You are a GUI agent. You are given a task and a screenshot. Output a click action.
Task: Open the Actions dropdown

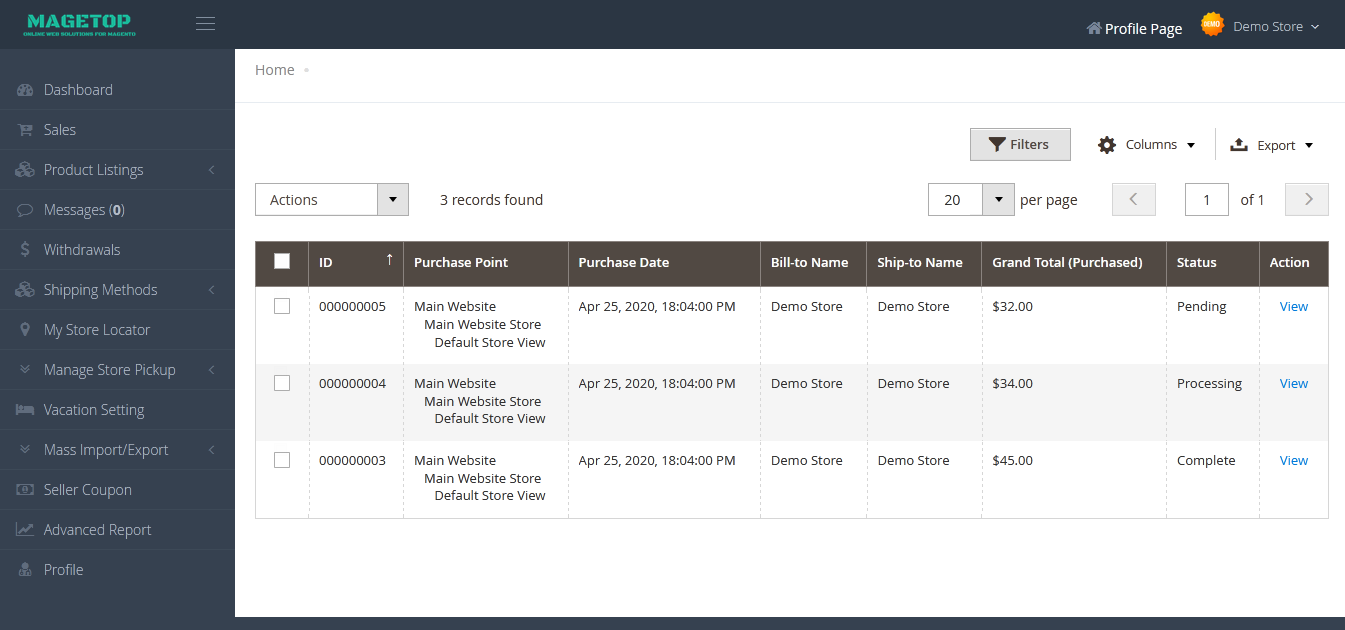(332, 200)
